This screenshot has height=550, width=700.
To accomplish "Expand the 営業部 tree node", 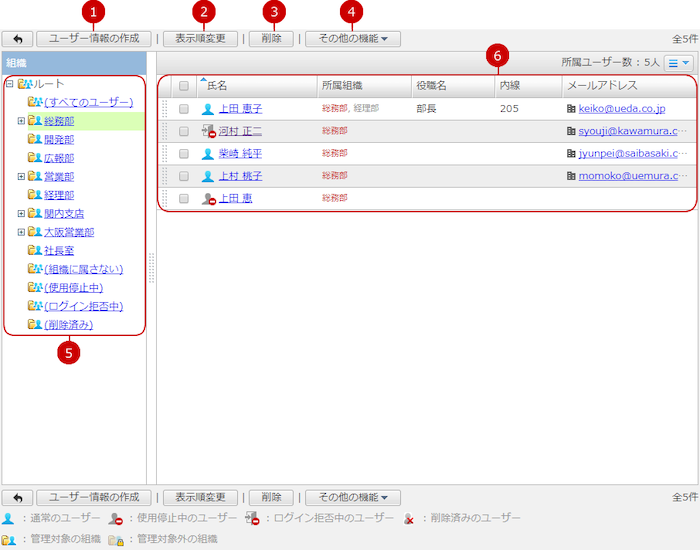I will click(x=21, y=177).
